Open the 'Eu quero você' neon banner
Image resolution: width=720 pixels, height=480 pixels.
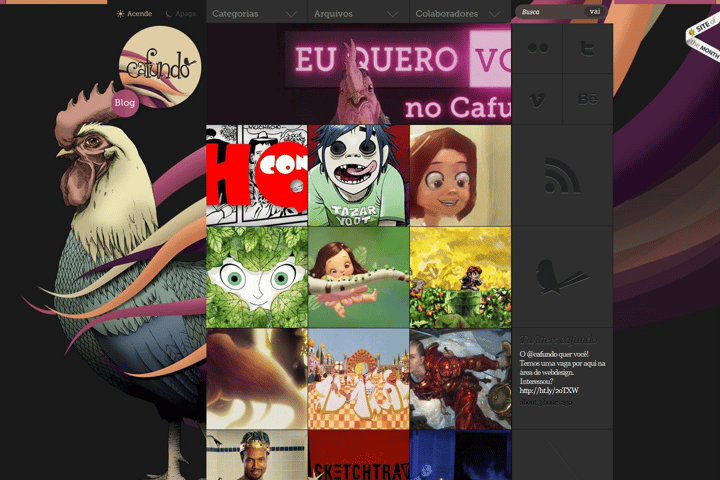(x=359, y=74)
